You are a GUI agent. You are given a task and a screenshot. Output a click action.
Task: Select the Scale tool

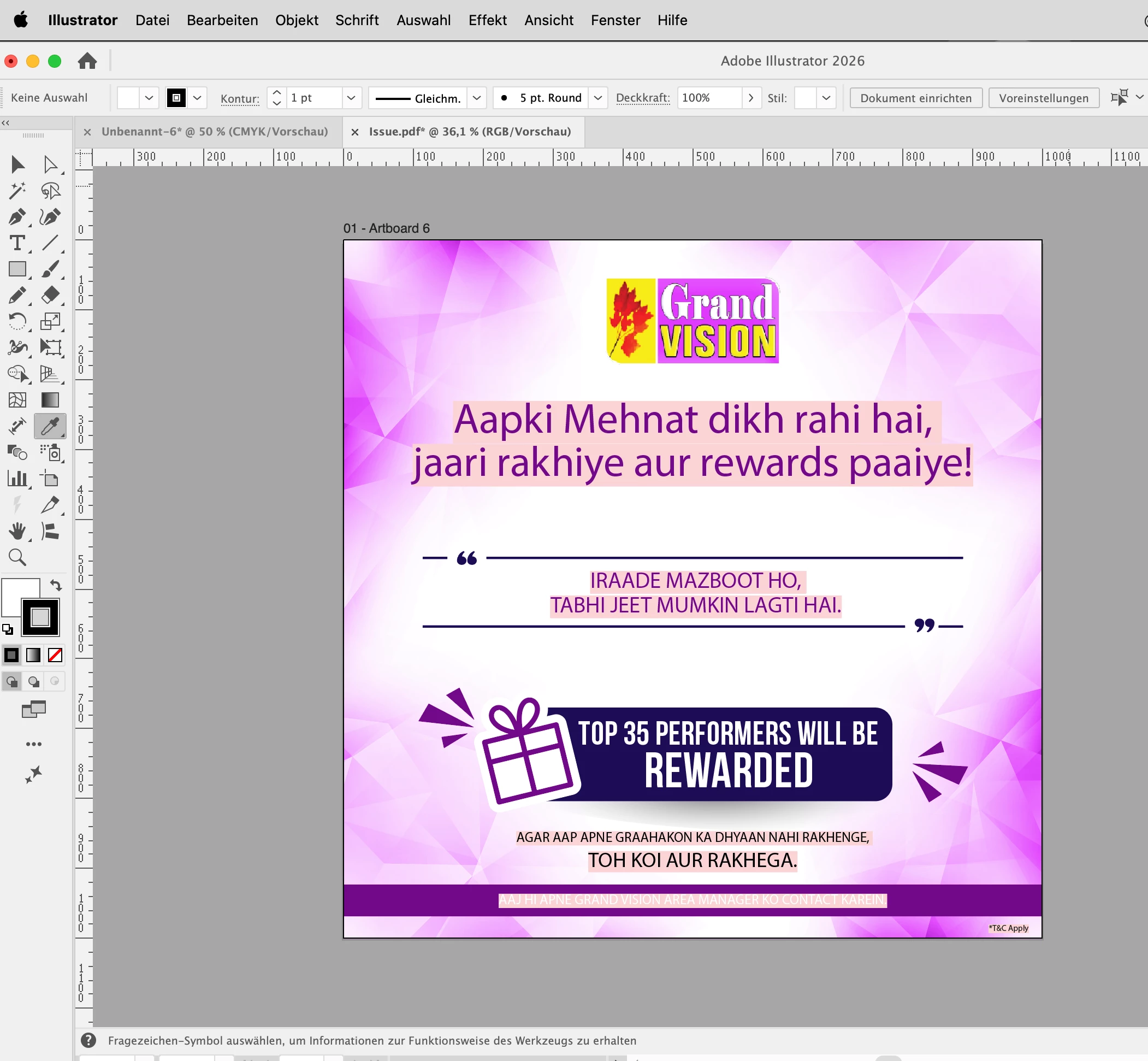[x=50, y=321]
